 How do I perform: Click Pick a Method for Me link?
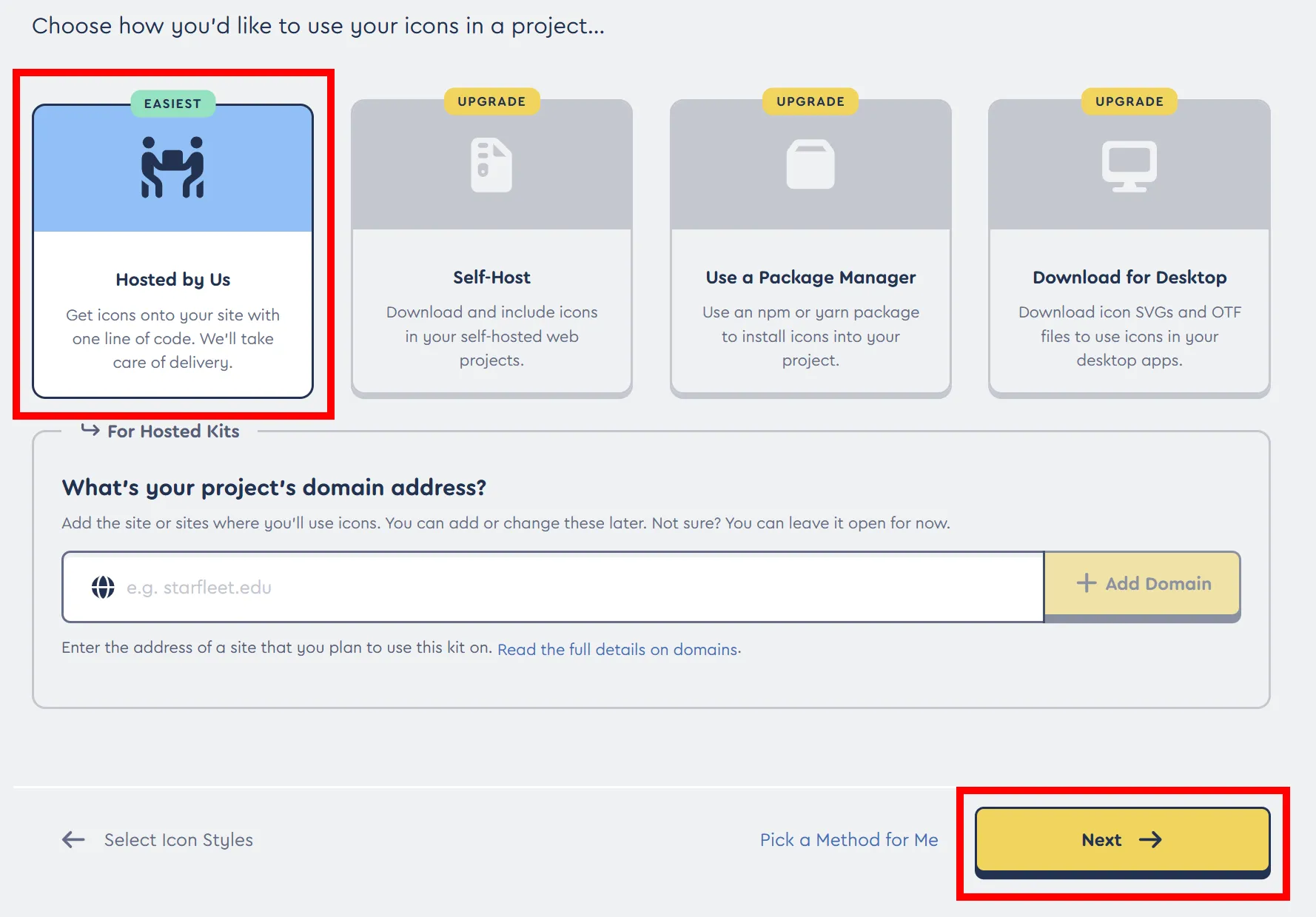point(848,840)
